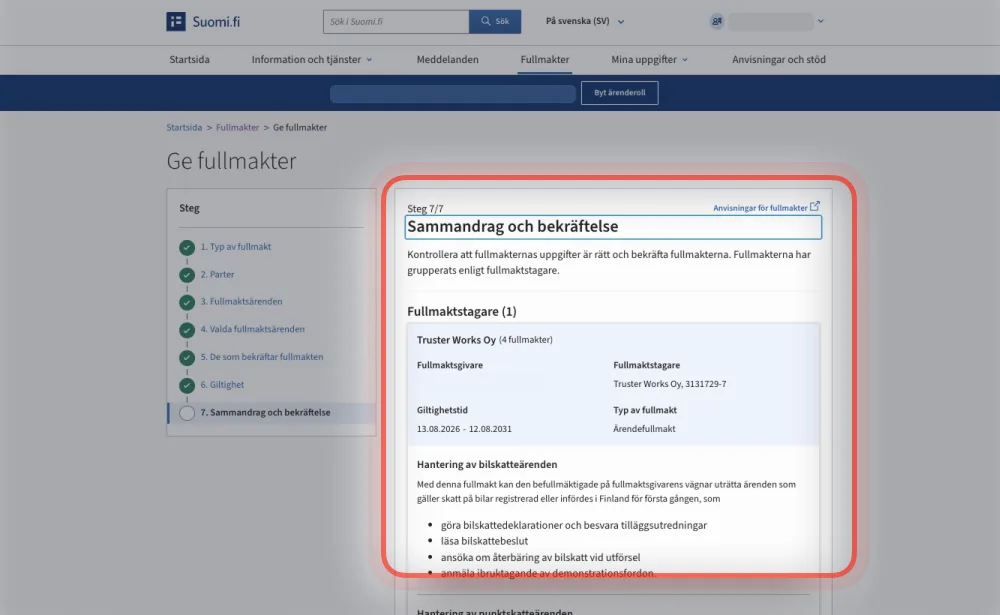The width and height of the screenshot is (1000, 615).
Task: Select step 7. Sammandrag och bekräftelse
Action: (x=265, y=413)
